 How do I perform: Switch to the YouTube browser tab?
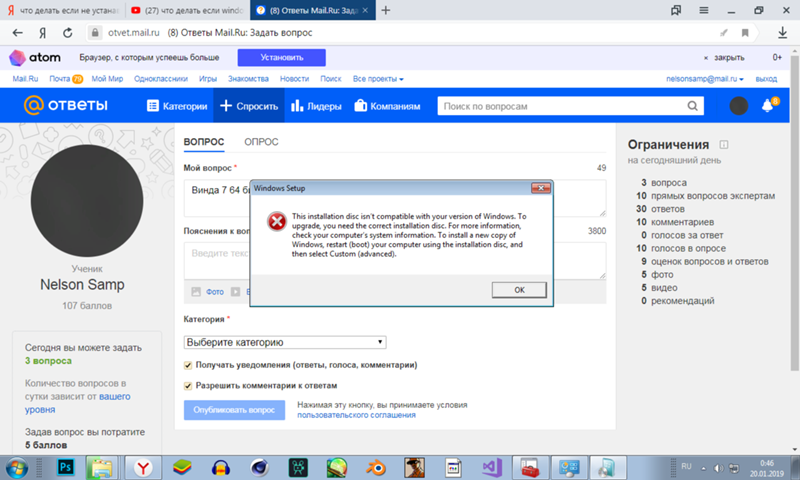[187, 10]
